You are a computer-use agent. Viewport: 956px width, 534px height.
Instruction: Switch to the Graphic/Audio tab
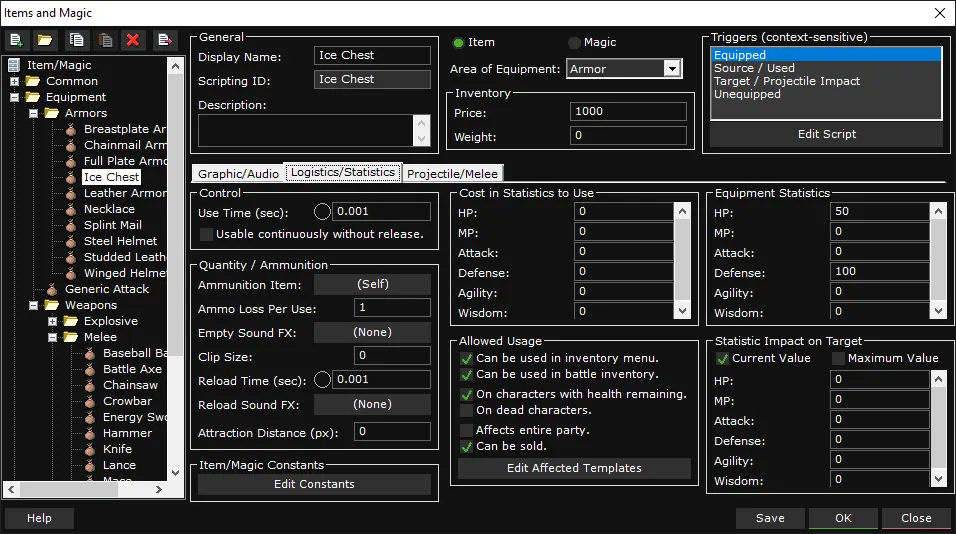(x=238, y=174)
